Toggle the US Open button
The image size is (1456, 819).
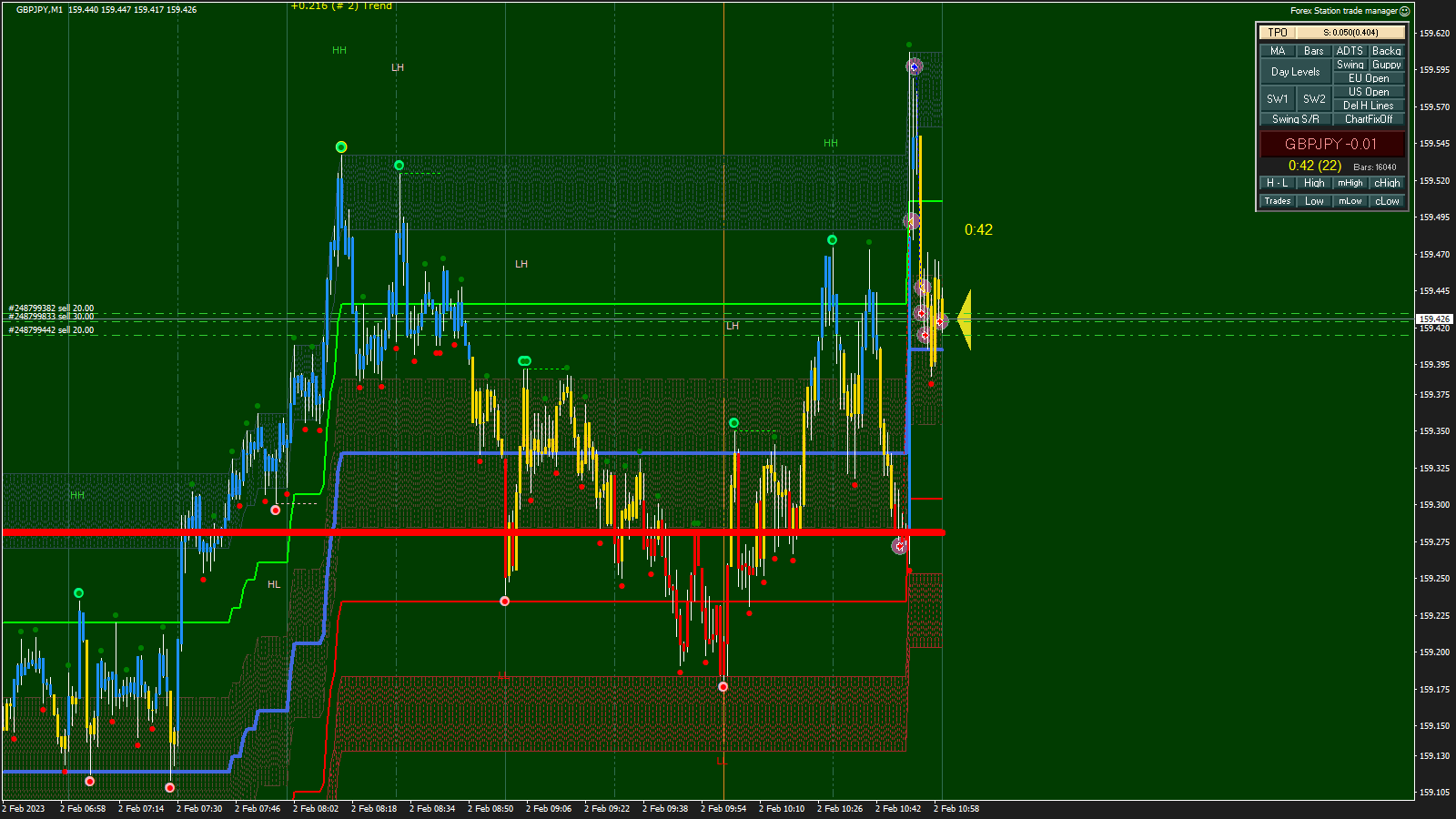1369,92
